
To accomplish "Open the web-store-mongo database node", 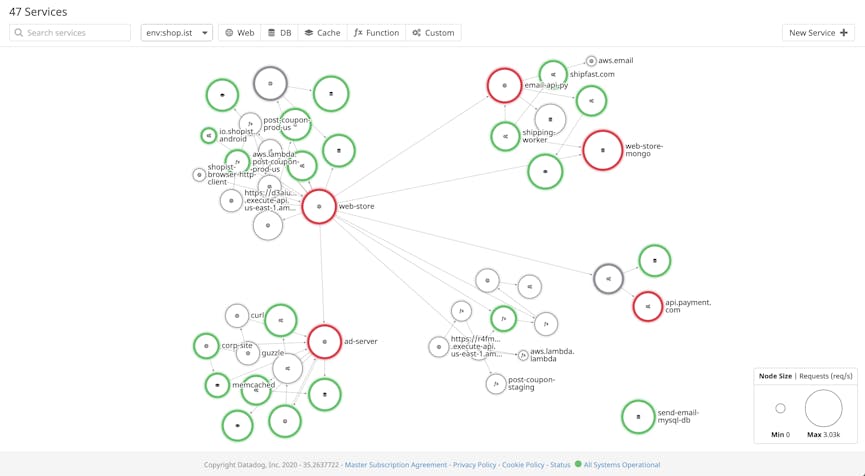I will click(x=602, y=150).
